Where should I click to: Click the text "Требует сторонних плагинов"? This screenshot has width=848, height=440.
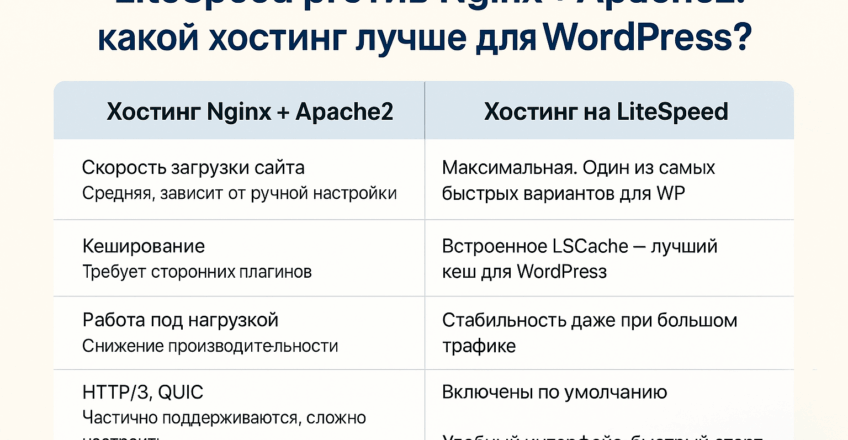[x=197, y=271]
